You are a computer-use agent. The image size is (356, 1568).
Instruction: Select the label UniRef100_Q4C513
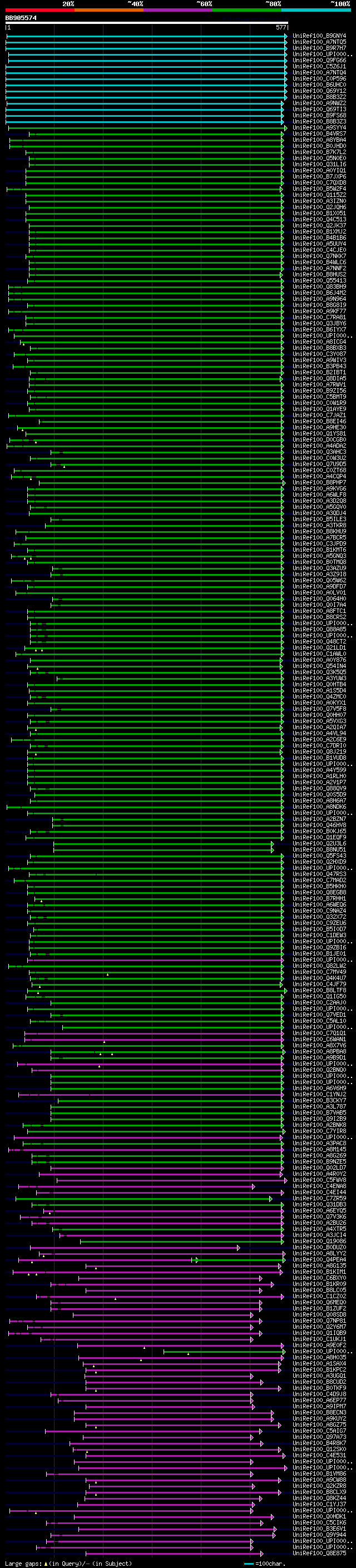tap(319, 219)
